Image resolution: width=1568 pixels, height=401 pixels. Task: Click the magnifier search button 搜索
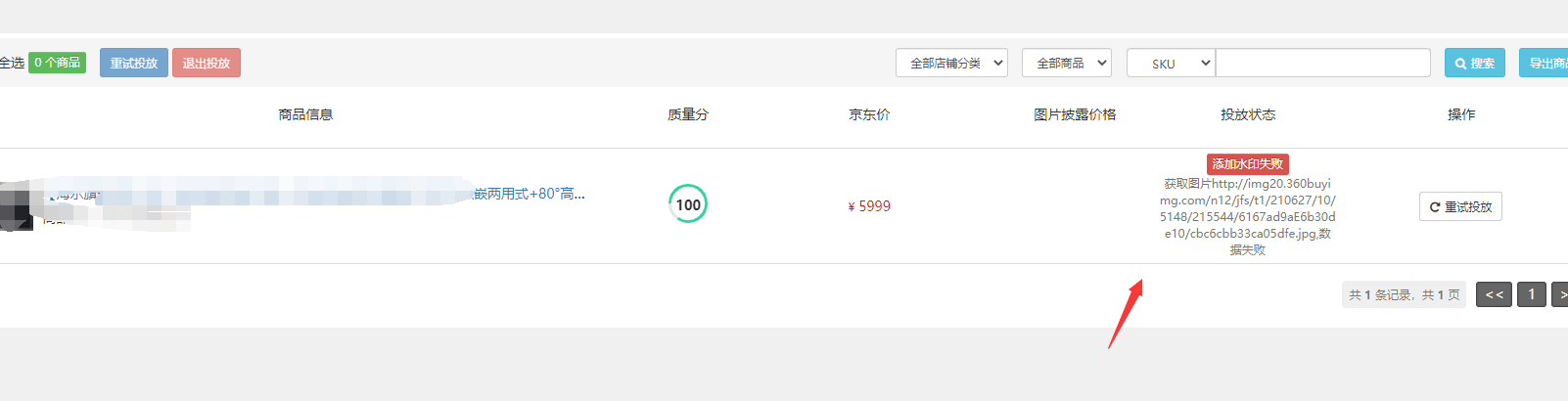pyautogui.click(x=1475, y=63)
